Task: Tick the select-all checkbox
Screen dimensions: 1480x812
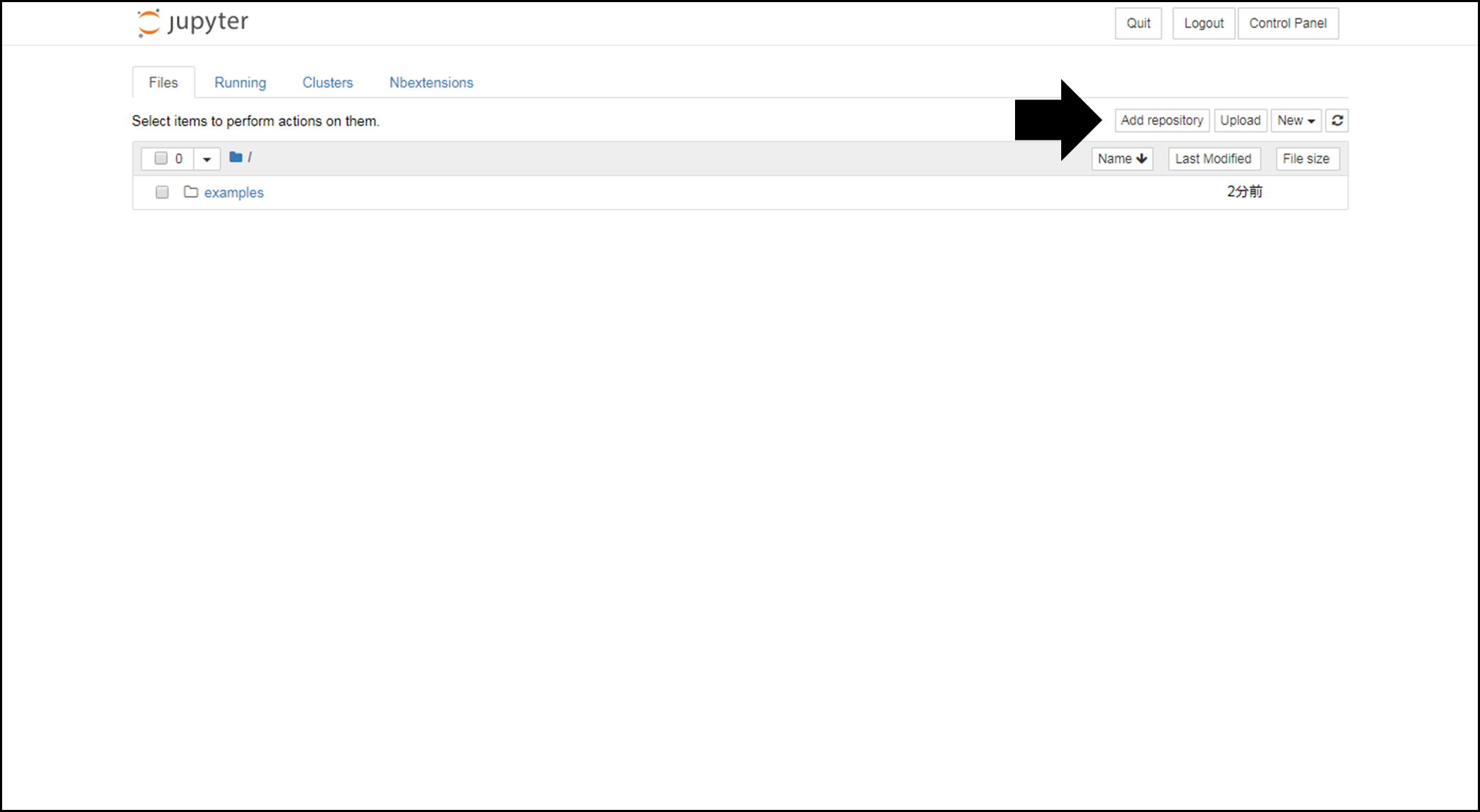Action: (161, 158)
